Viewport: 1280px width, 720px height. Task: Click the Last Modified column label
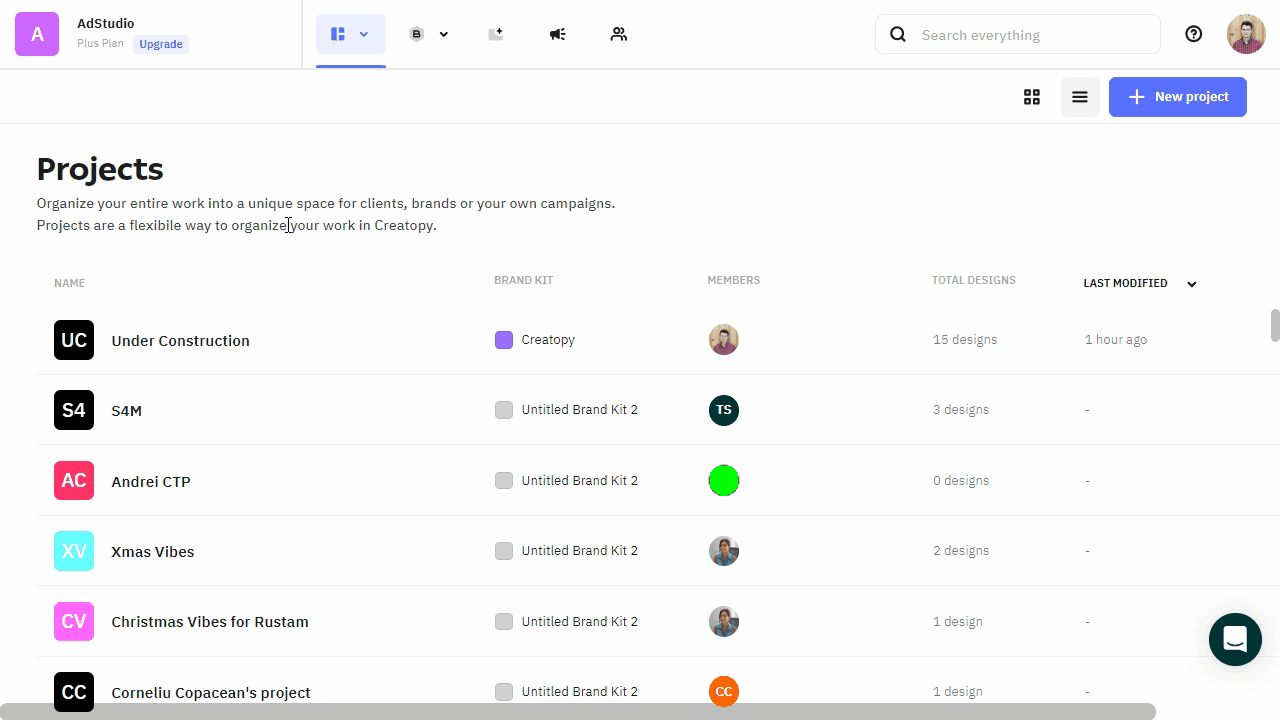tap(1126, 283)
